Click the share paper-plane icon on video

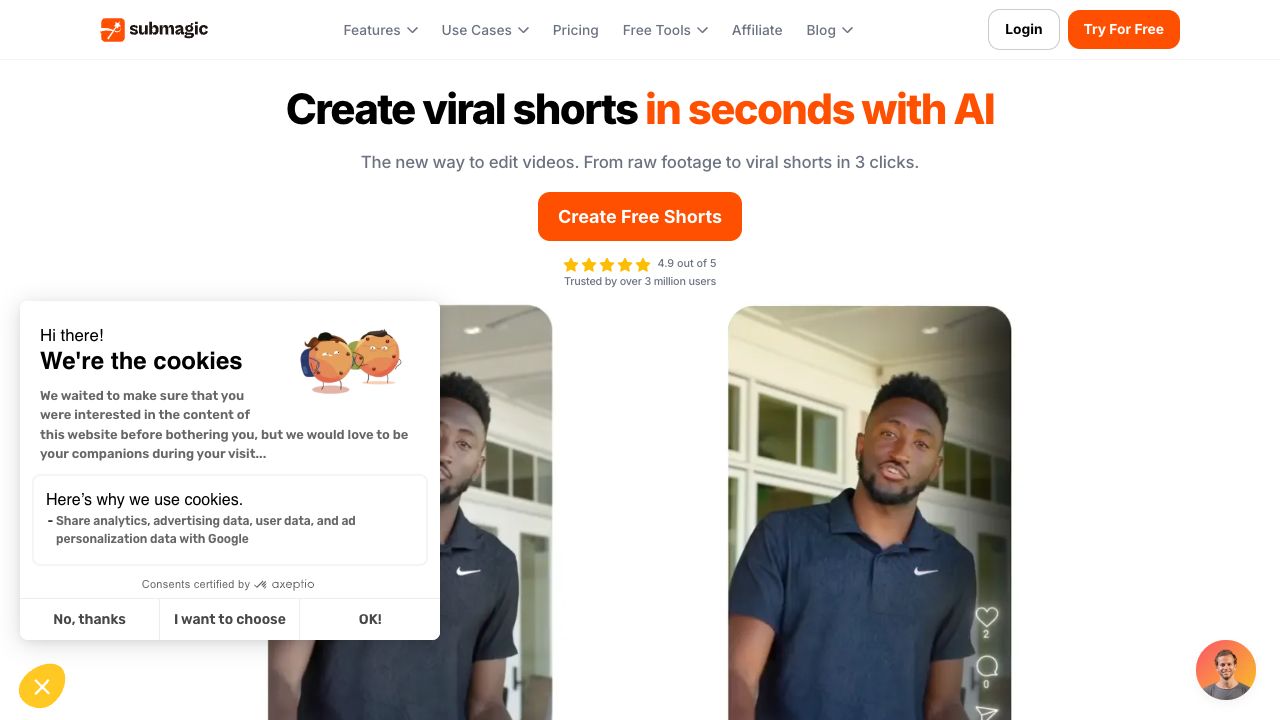click(987, 713)
